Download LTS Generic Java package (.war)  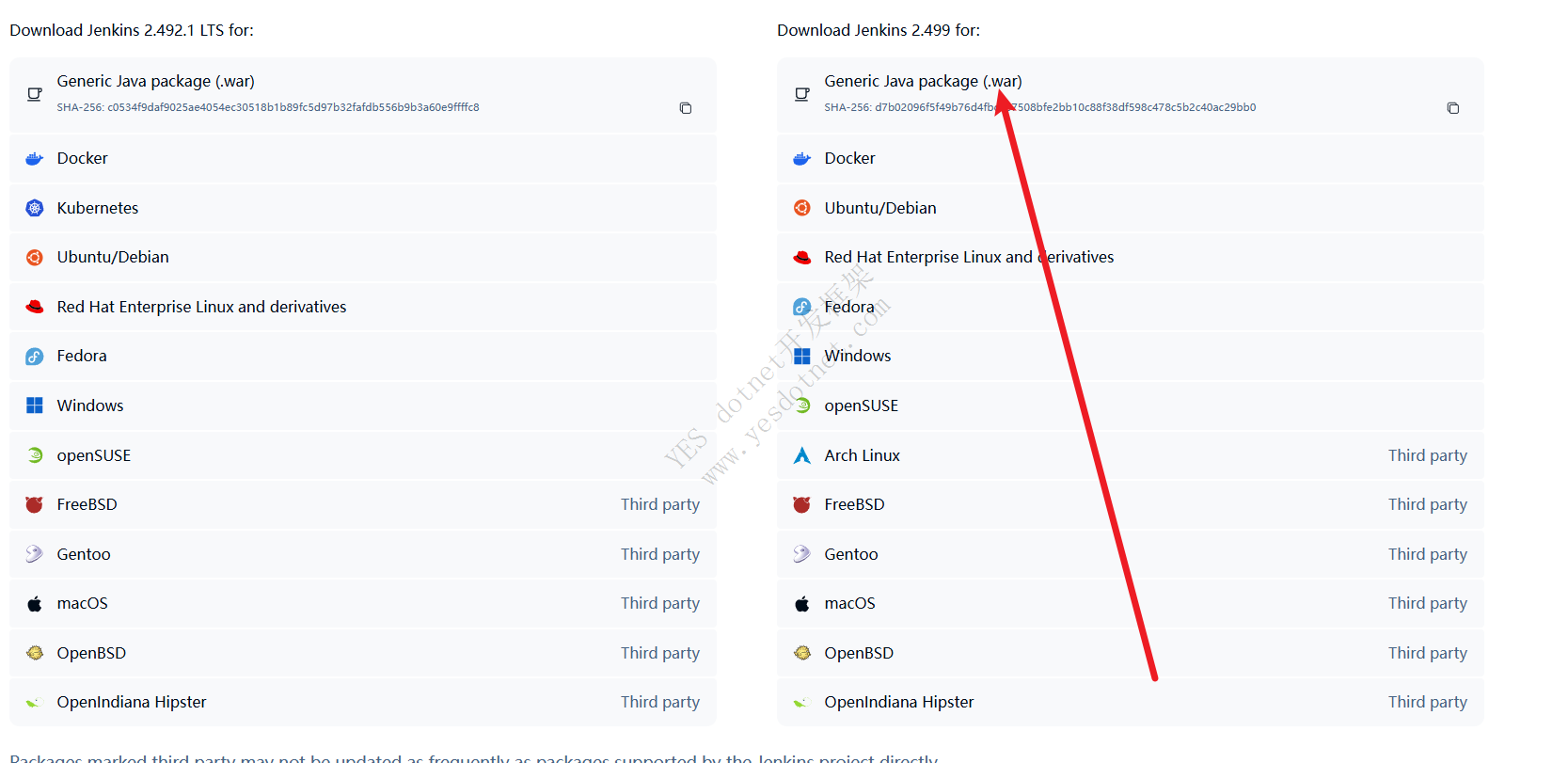click(x=363, y=94)
